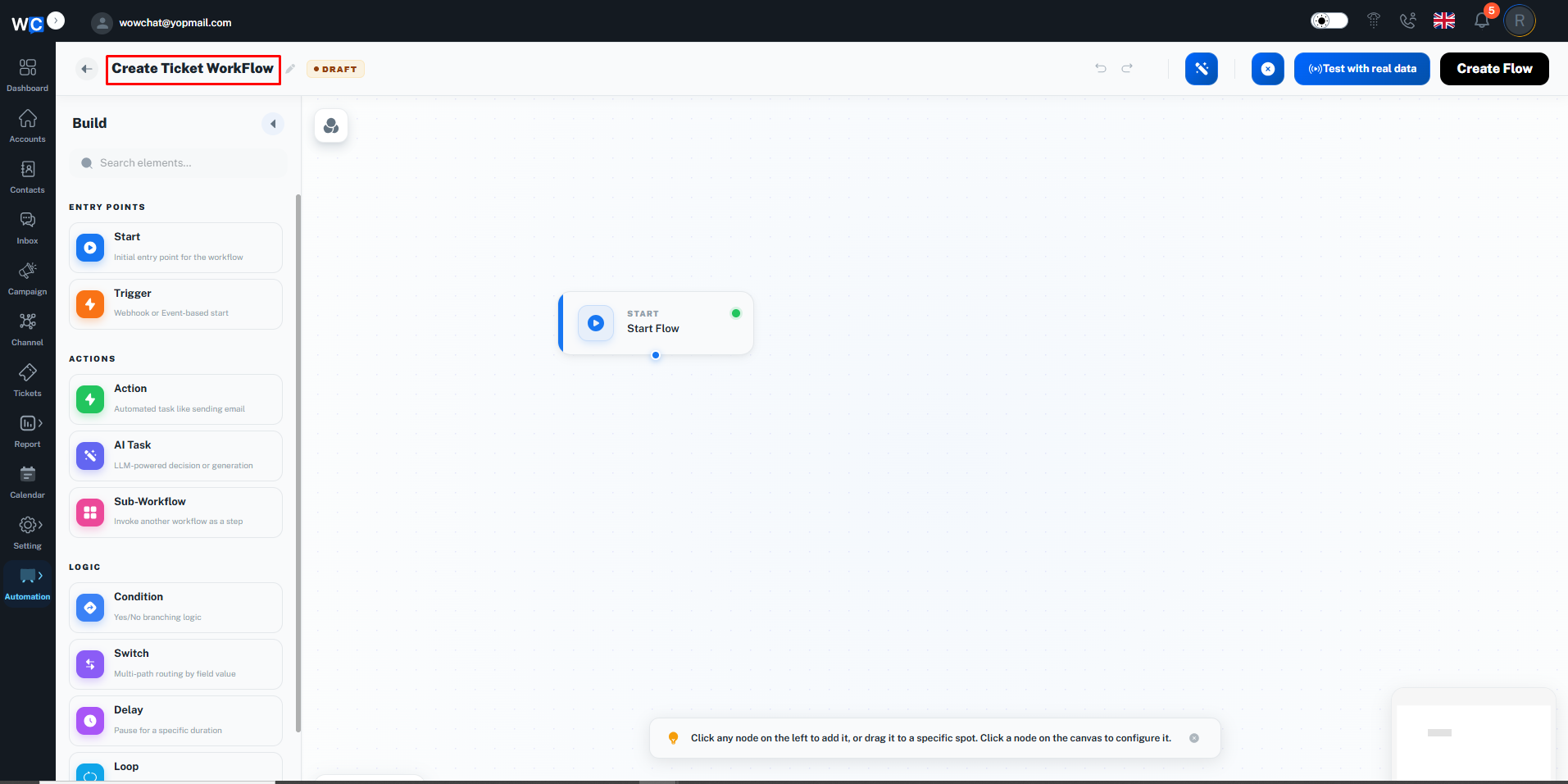Open the Dashboard sidebar icon
This screenshot has width=1568, height=784.
tap(27, 75)
